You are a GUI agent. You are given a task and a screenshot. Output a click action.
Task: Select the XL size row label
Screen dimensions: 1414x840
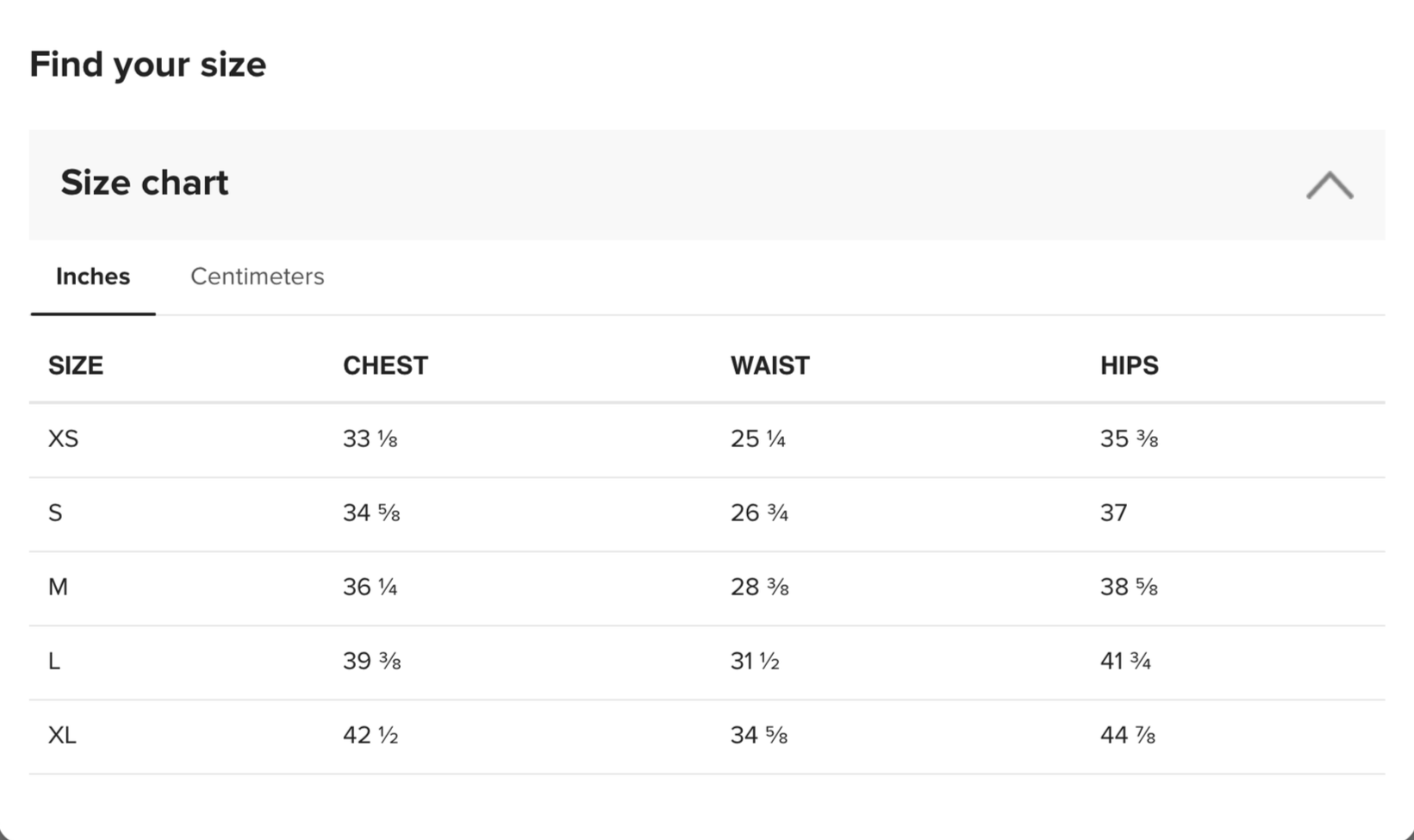pyautogui.click(x=62, y=735)
